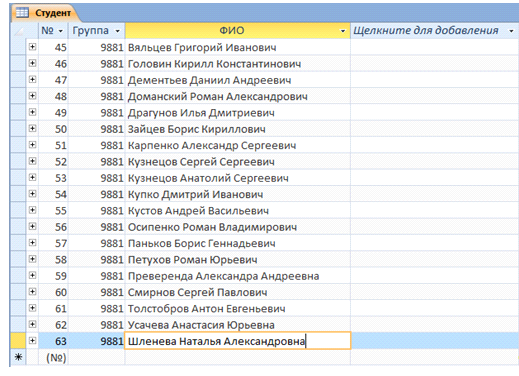
Task: Select cell Усачева Анастасия Юрьевна
Action: (238, 325)
